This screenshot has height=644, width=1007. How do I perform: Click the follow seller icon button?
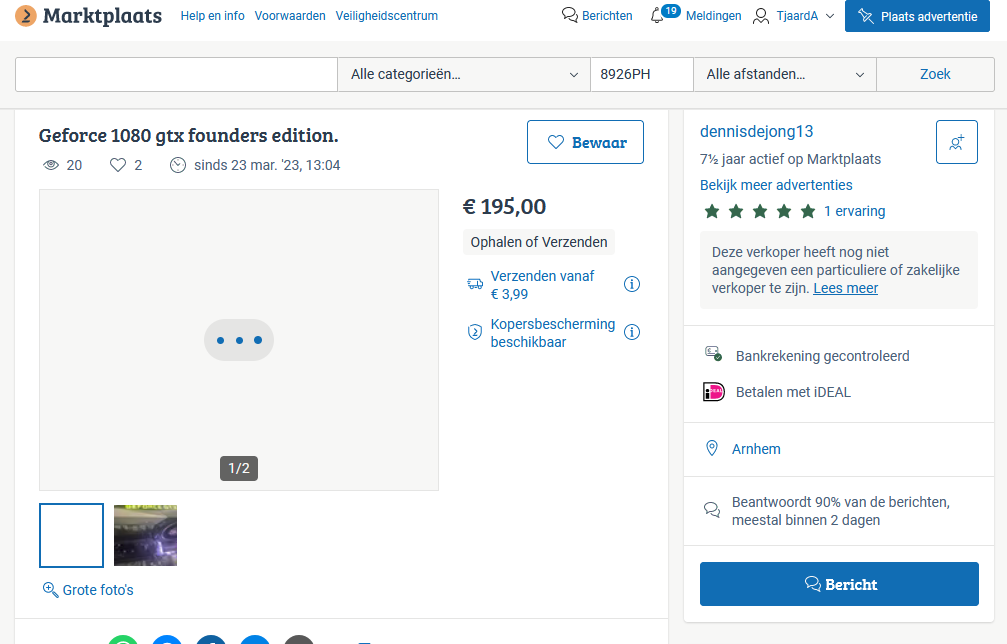pyautogui.click(x=957, y=142)
